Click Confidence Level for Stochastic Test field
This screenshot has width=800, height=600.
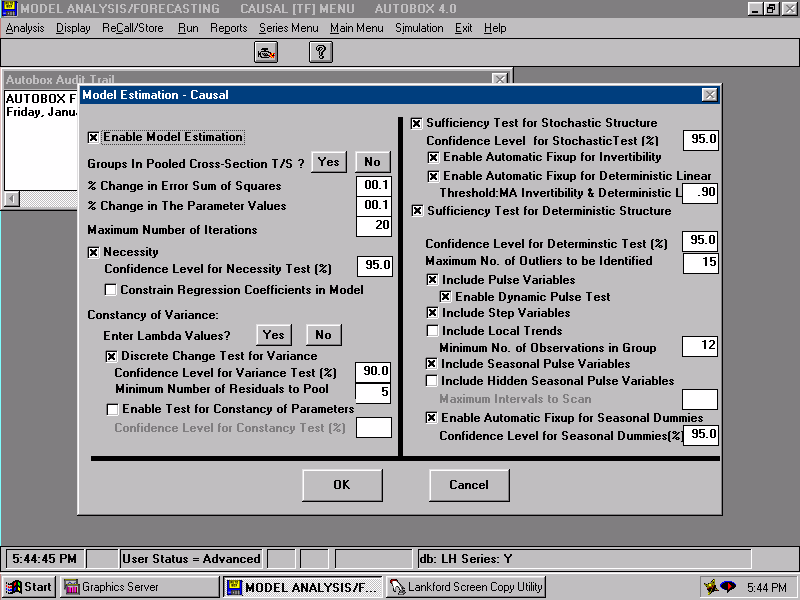point(701,140)
